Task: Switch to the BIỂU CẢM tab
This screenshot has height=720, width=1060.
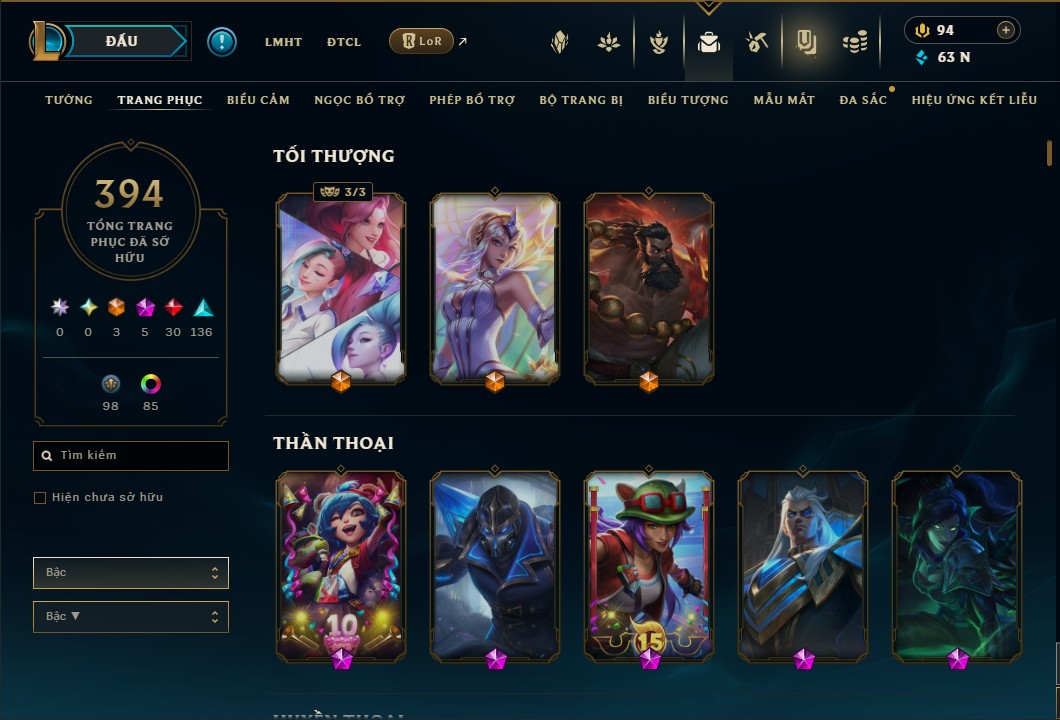Action: pos(258,100)
